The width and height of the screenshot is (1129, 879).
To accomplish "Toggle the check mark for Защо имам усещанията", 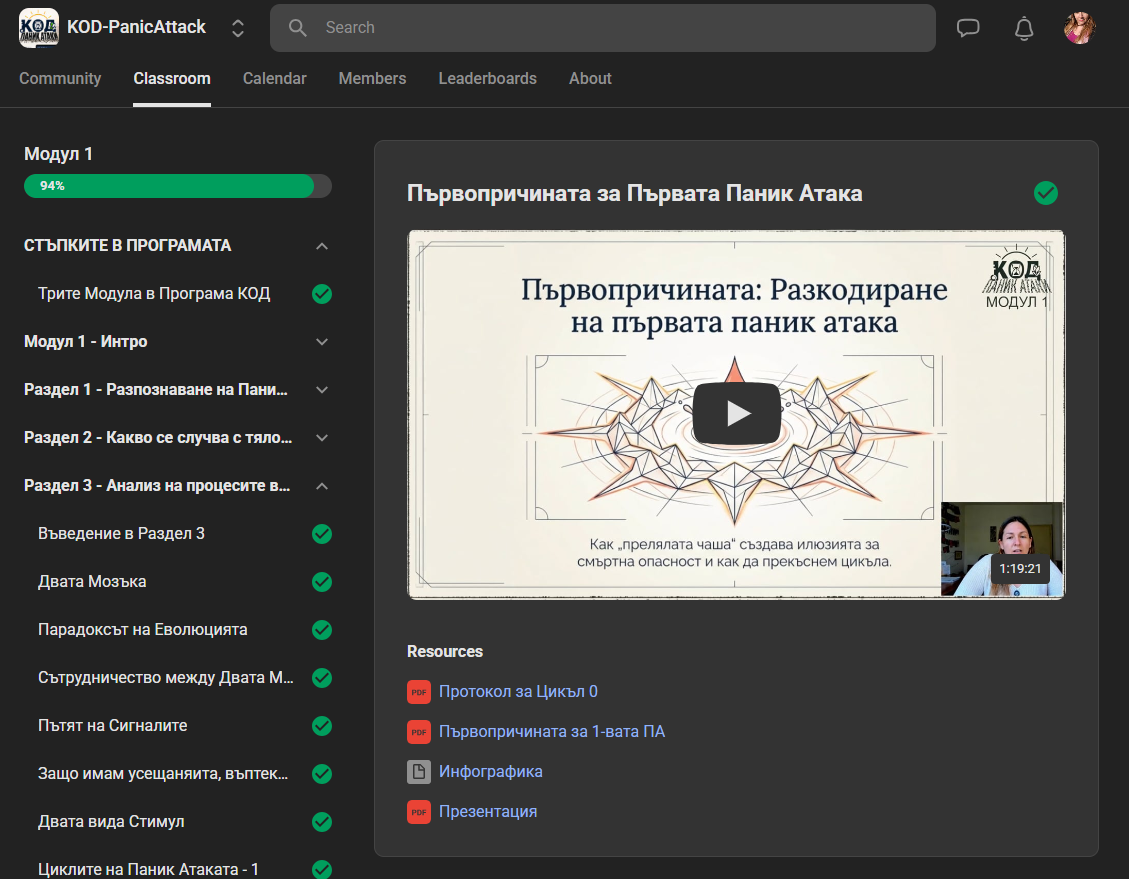I will pos(322,774).
